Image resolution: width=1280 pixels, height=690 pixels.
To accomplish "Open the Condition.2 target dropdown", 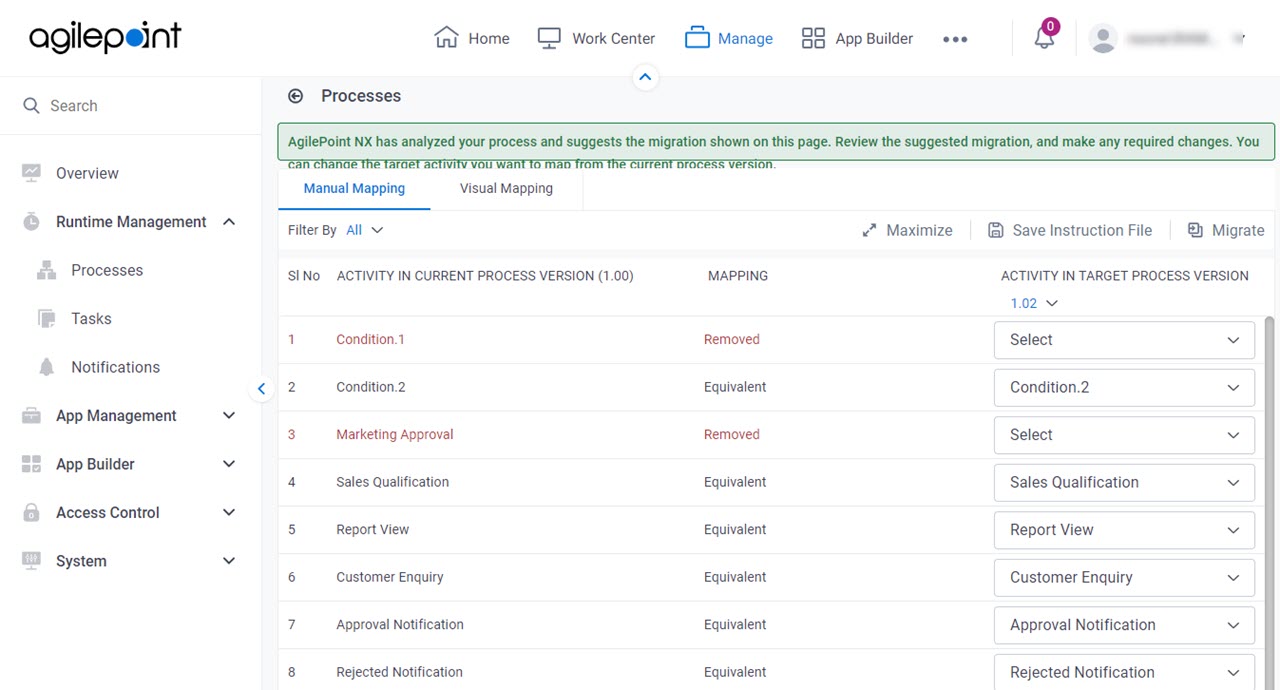I will click(1124, 387).
